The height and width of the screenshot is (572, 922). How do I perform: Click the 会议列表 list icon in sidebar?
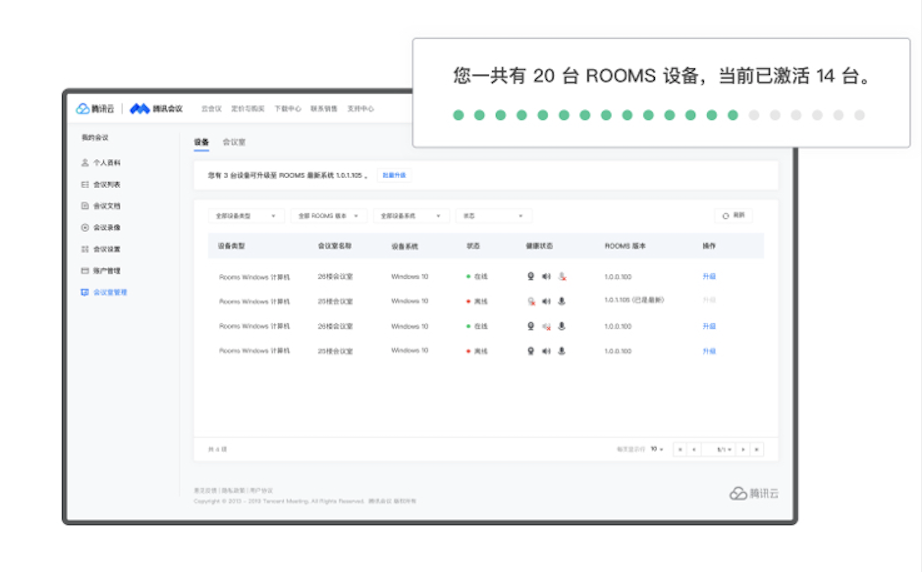(85, 184)
